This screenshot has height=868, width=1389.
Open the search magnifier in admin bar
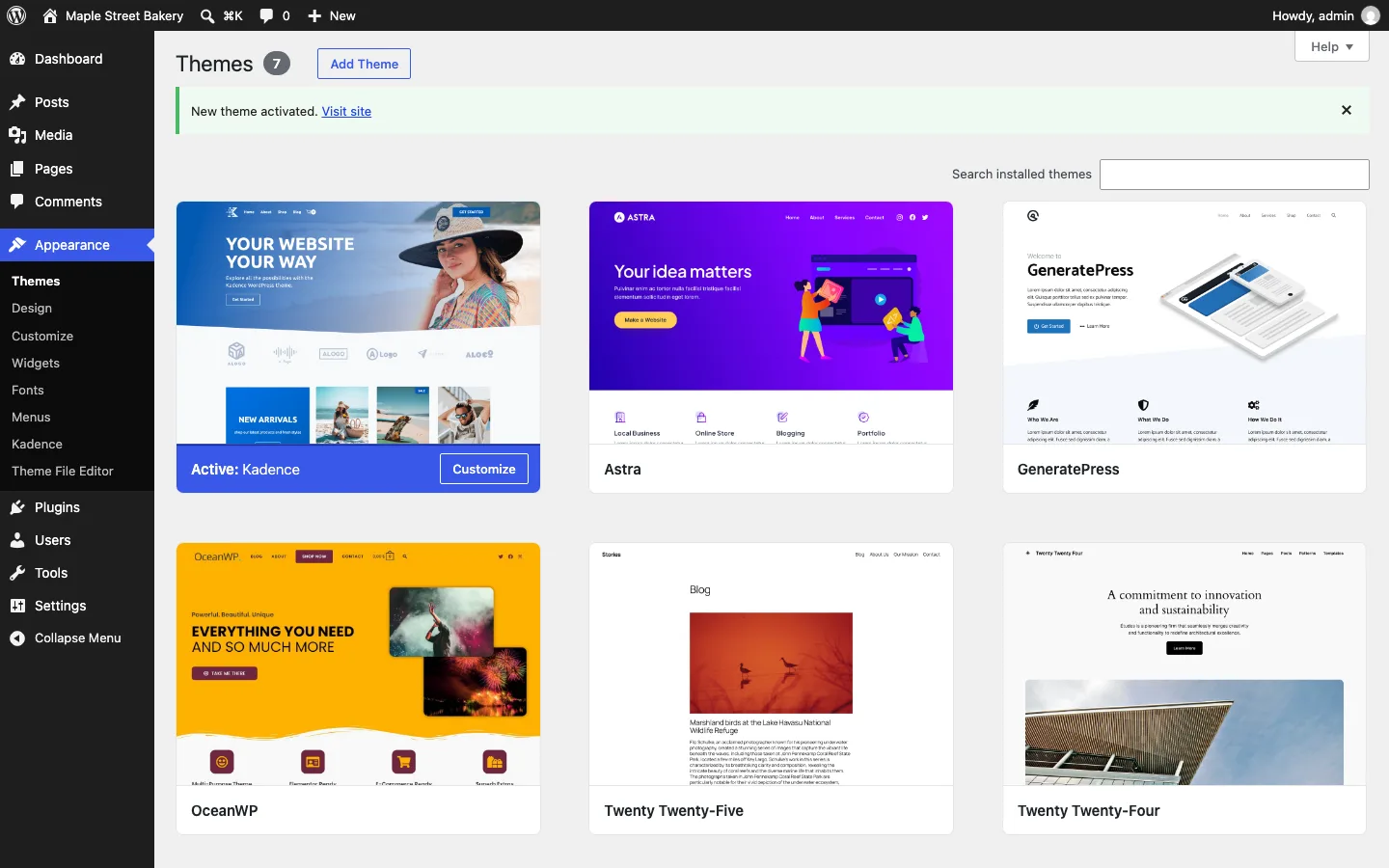207,15
